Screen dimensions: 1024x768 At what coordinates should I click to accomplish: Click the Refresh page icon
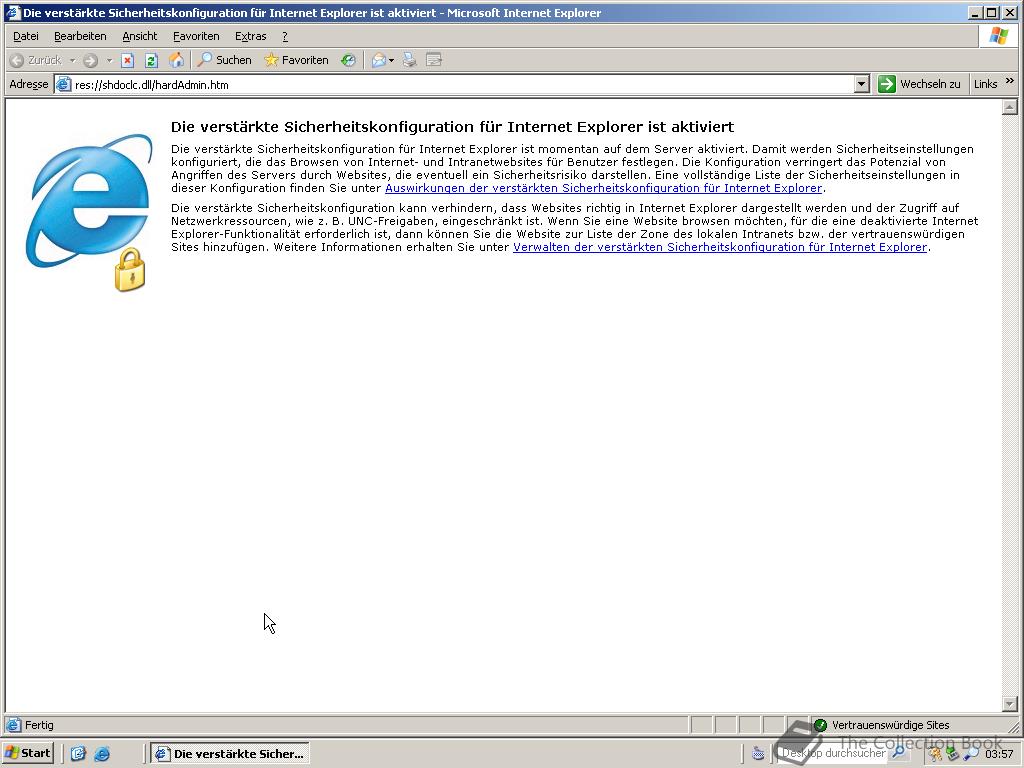[152, 61]
